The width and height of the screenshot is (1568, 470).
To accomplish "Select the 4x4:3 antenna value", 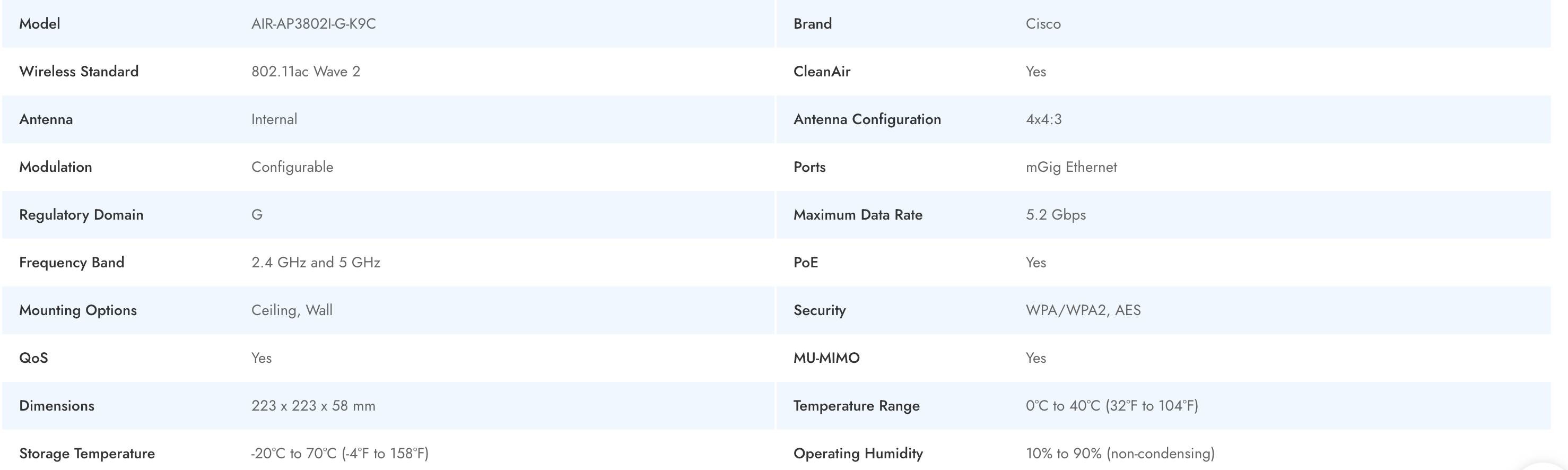I will (1043, 119).
